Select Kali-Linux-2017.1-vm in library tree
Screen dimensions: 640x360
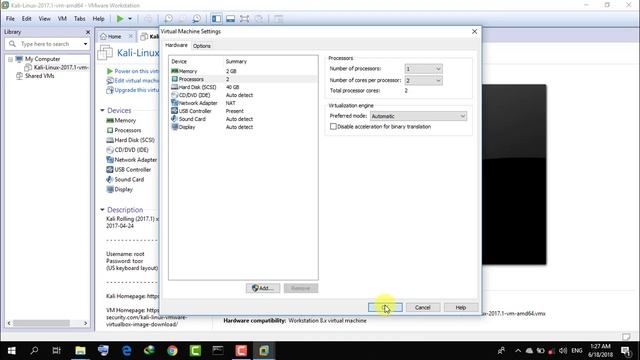point(57,67)
